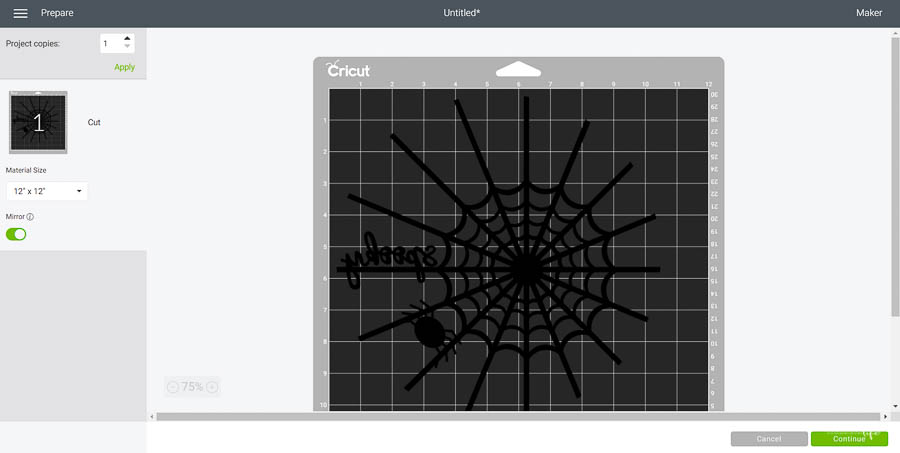Click the Mirror info icon
The image size is (900, 453).
tap(30, 216)
